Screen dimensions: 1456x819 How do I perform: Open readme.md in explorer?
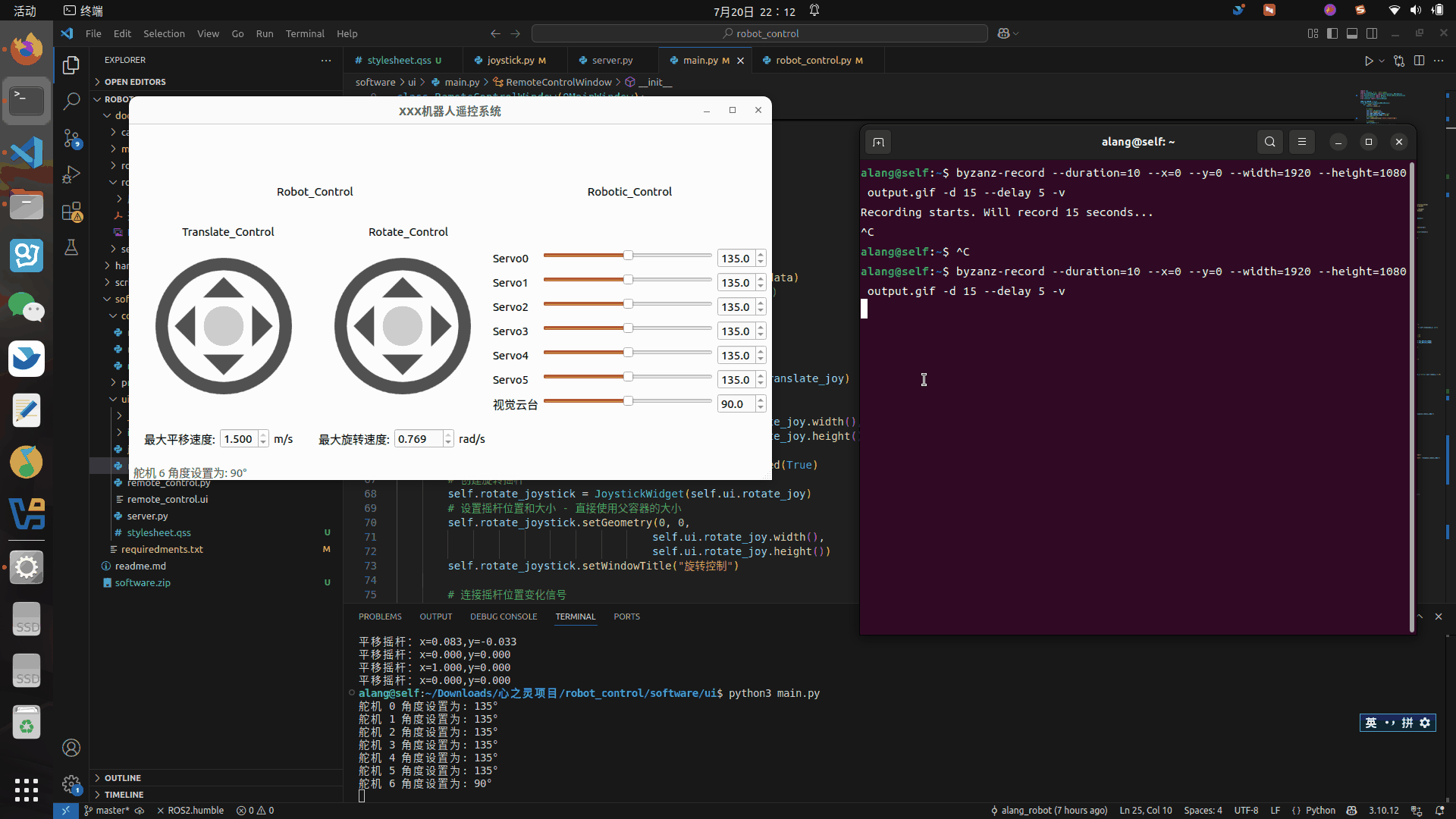point(140,566)
